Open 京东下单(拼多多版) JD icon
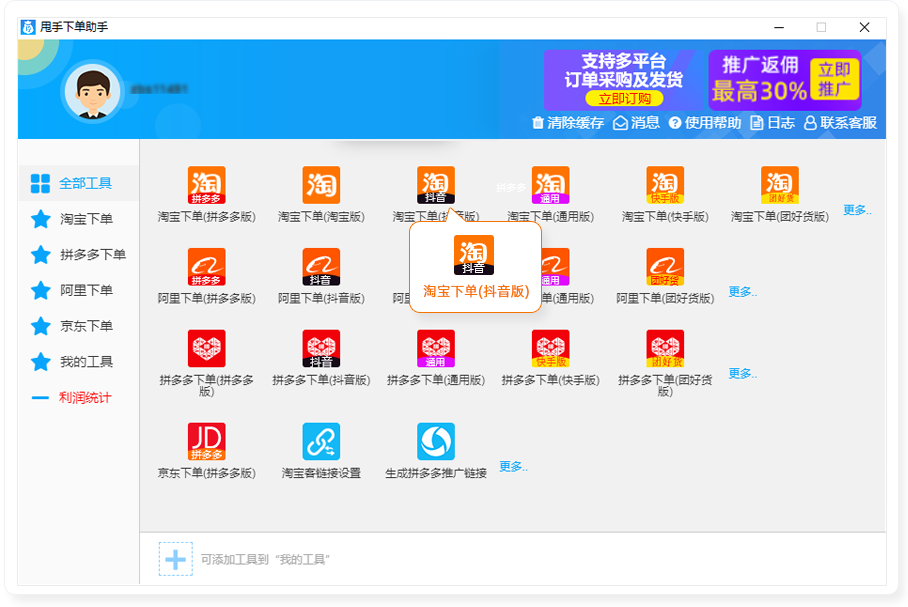The height and width of the screenshot is (607, 908). [206, 441]
